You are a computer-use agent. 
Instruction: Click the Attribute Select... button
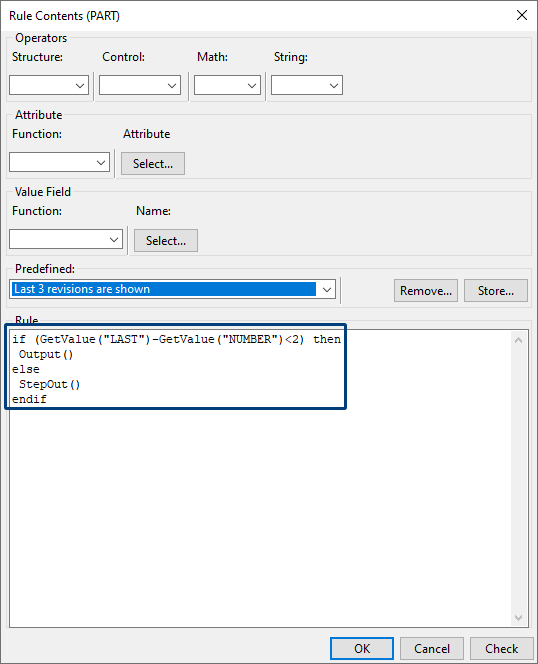pos(153,163)
